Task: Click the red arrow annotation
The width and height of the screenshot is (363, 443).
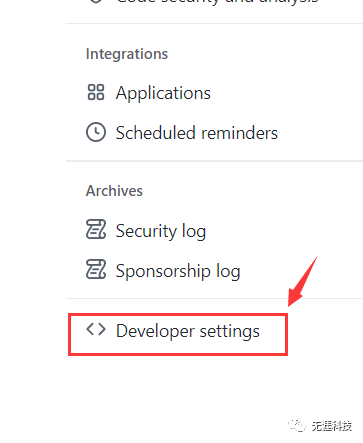Action: pos(302,282)
